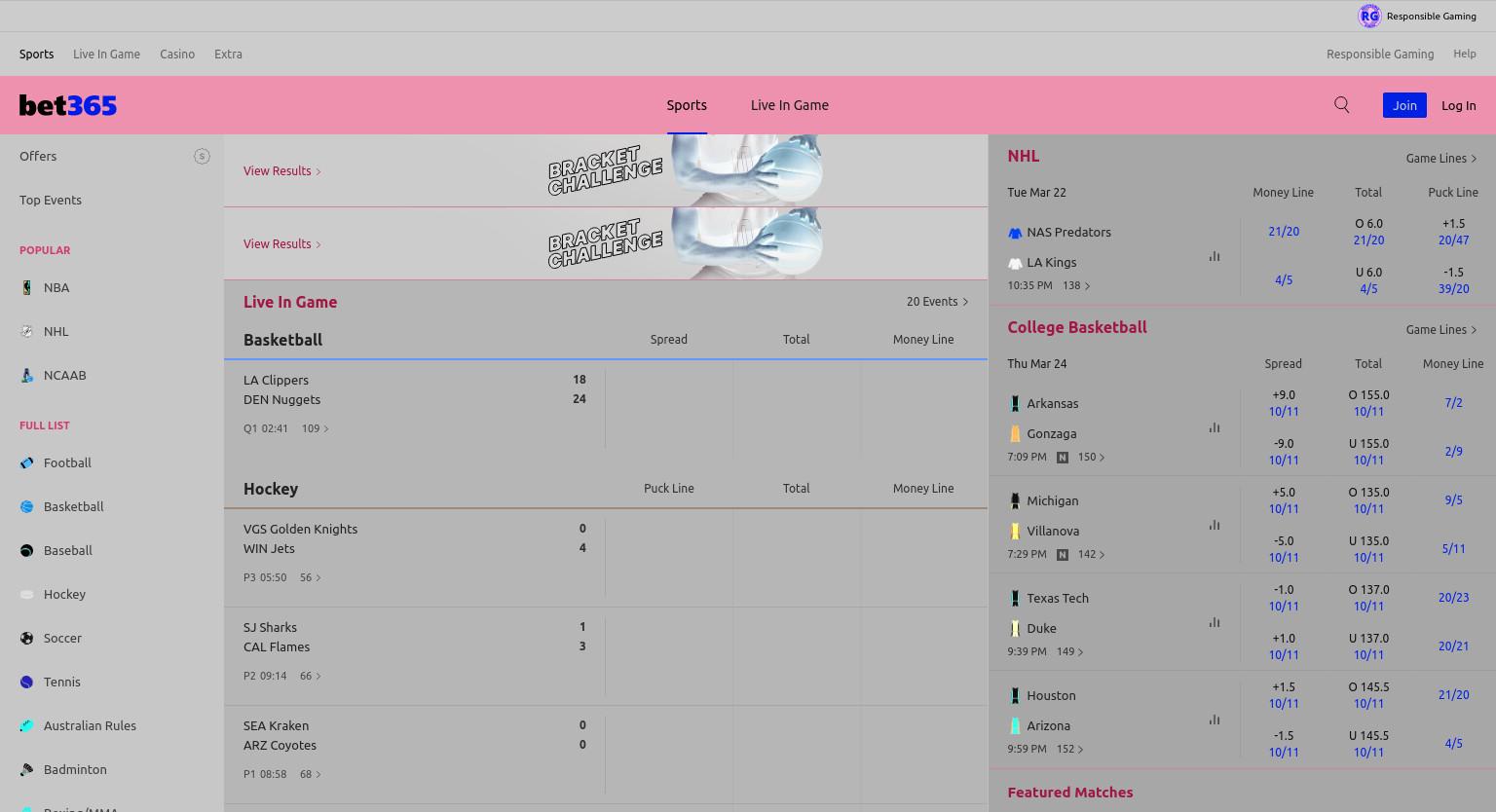Open the Help link
The image size is (1496, 812).
click(1465, 55)
